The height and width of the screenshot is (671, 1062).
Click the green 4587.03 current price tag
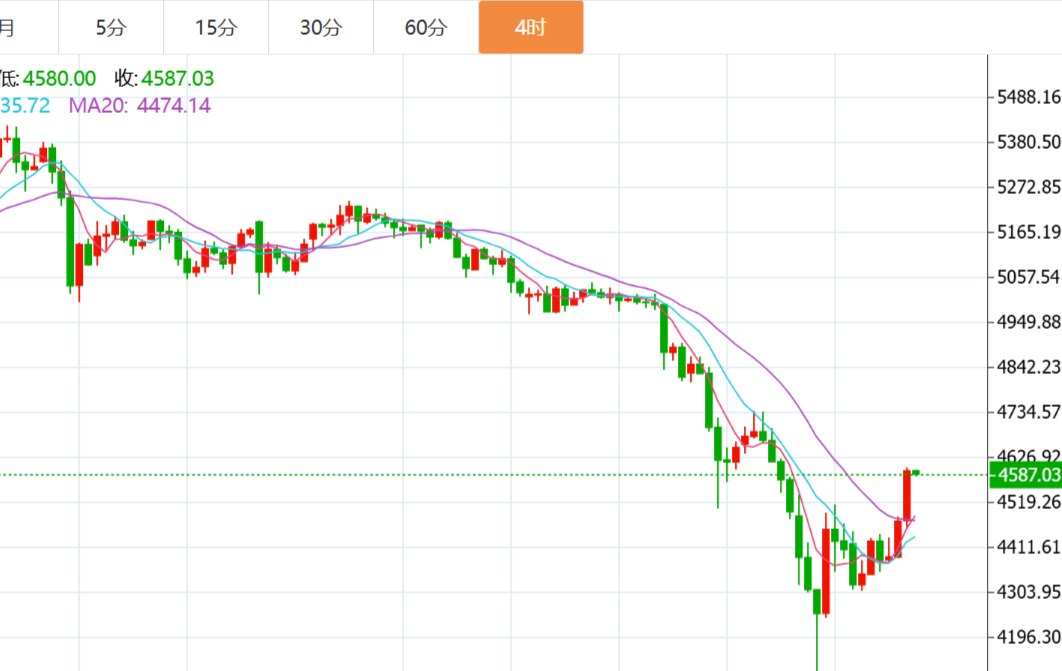[1024, 475]
